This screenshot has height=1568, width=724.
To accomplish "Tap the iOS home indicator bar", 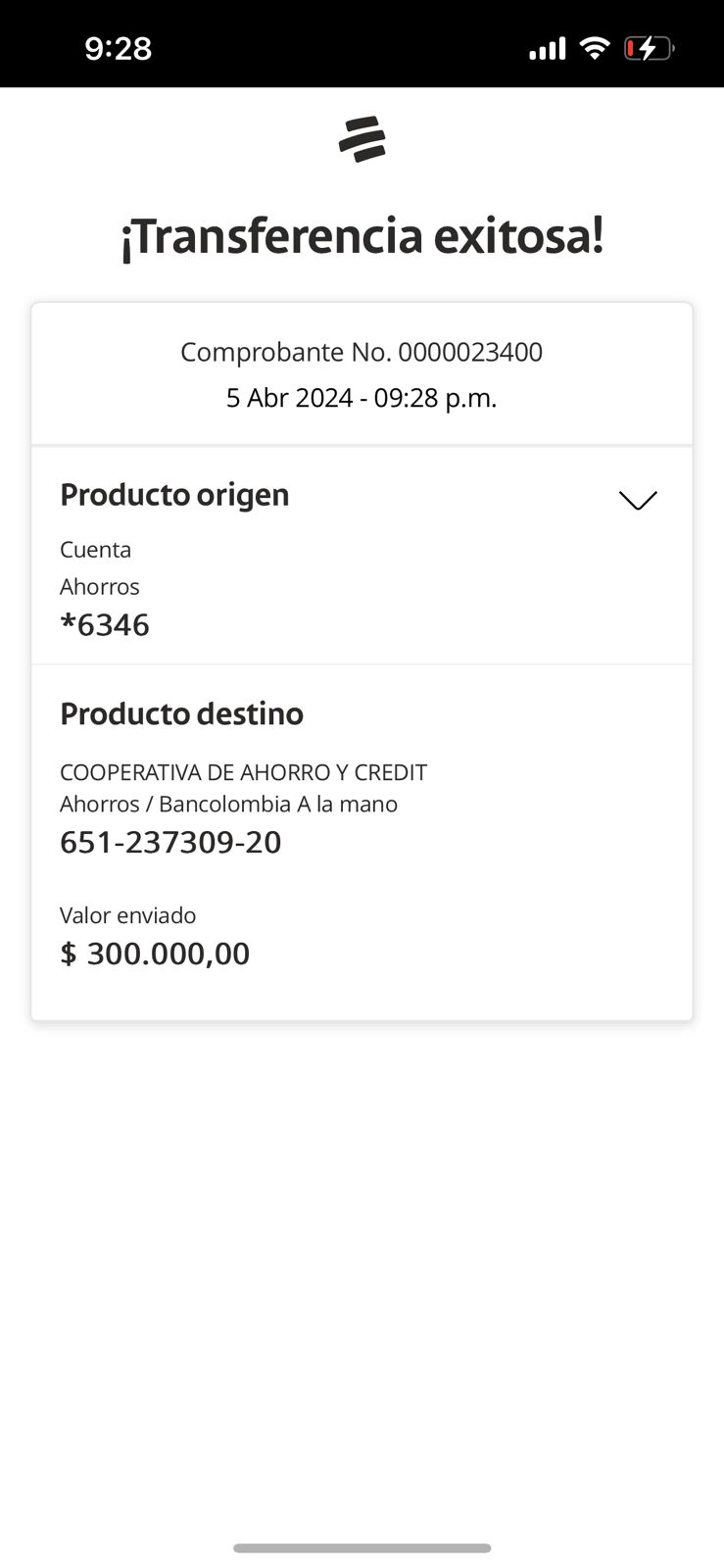I will pyautogui.click(x=362, y=1548).
